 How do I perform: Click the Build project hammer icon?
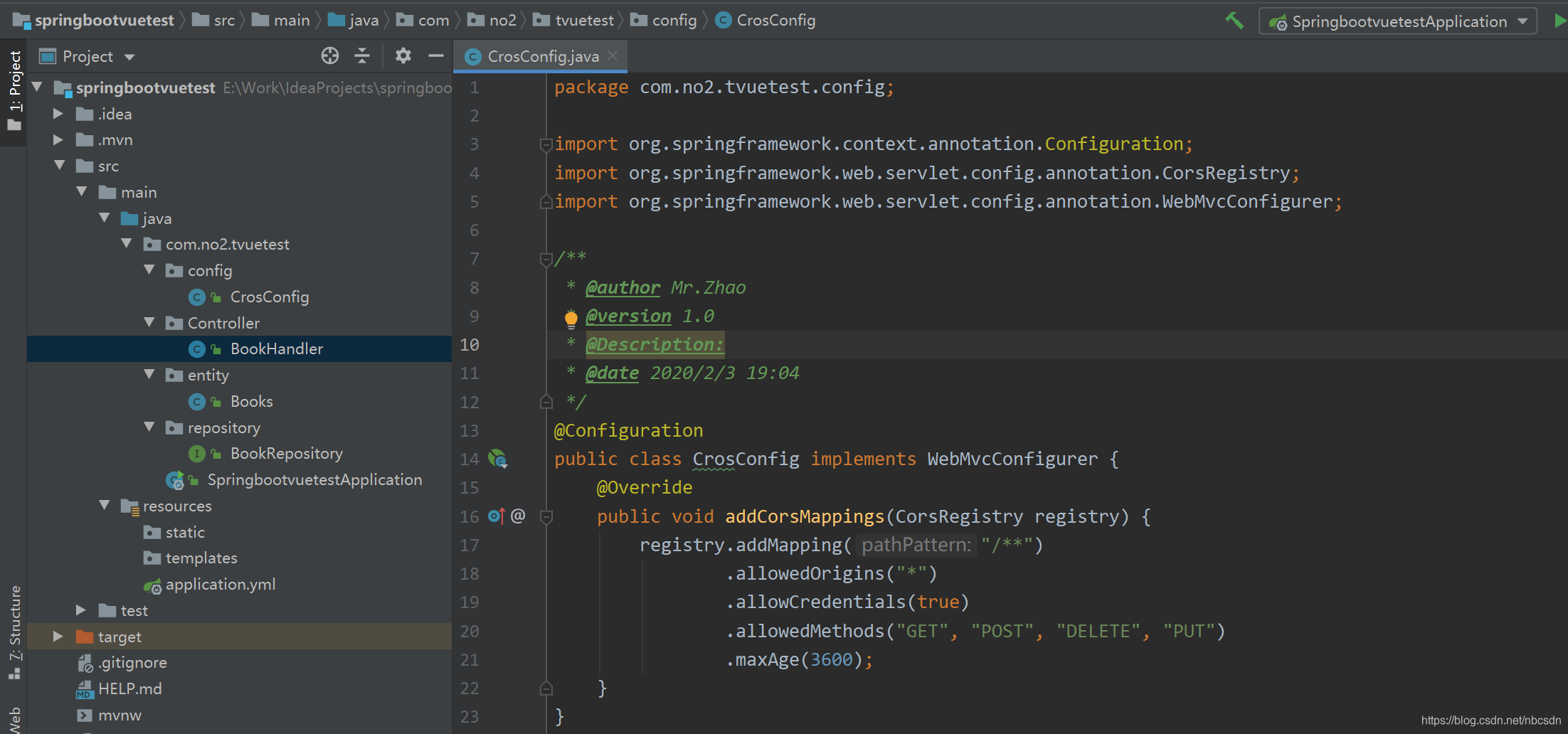coord(1234,21)
